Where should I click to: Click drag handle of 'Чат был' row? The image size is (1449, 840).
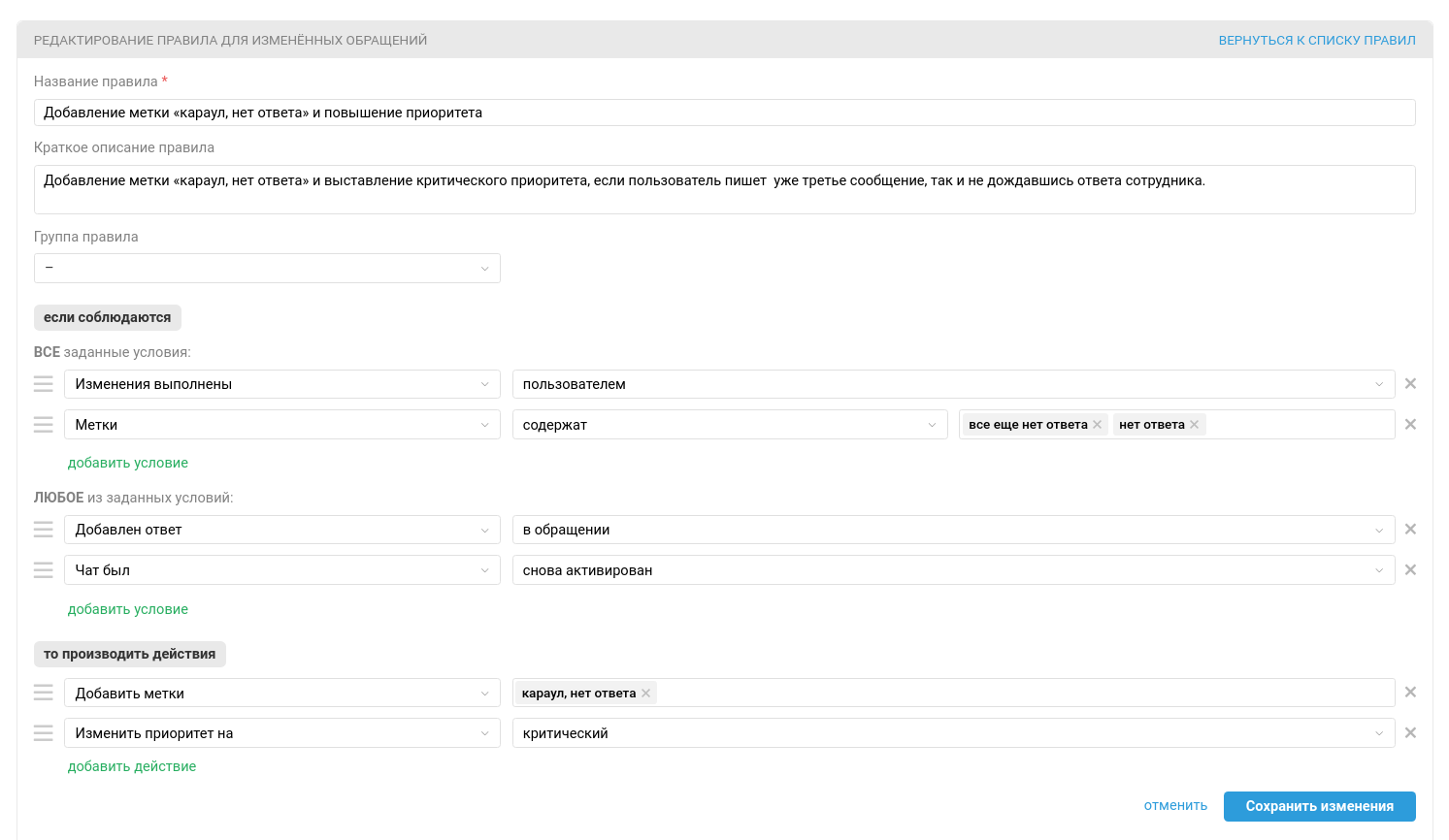[44, 570]
